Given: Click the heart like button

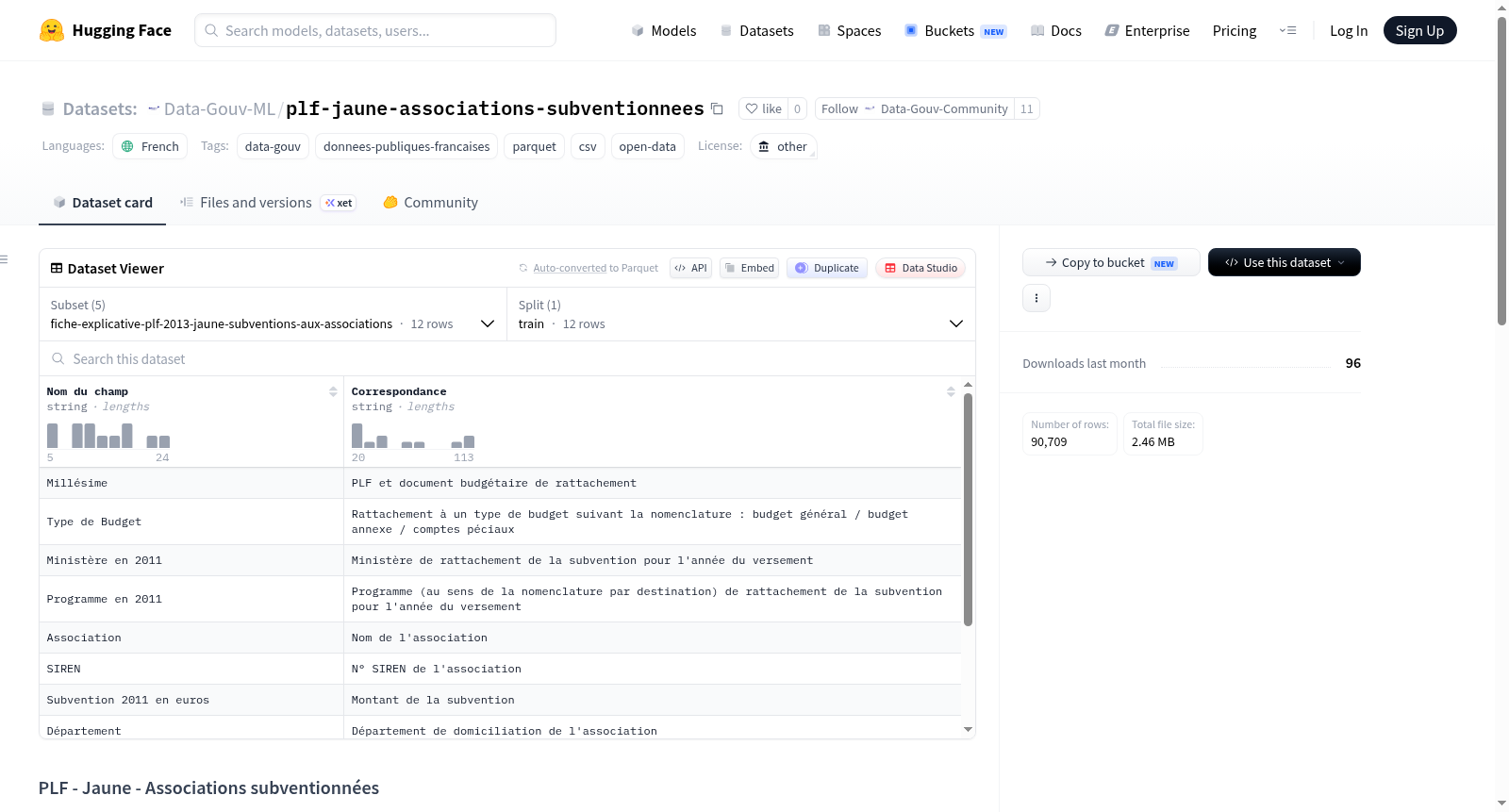Looking at the screenshot, I should tap(764, 108).
